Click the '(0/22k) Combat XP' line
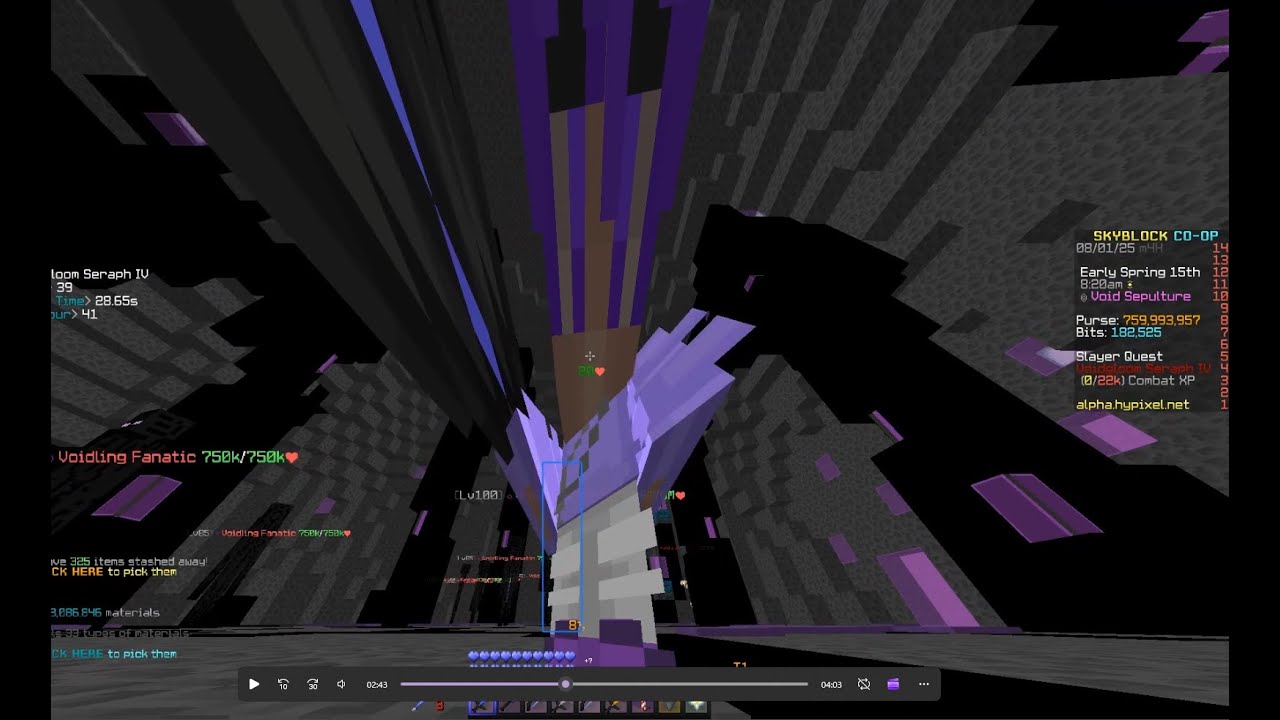Viewport: 1280px width, 720px height. point(1137,380)
